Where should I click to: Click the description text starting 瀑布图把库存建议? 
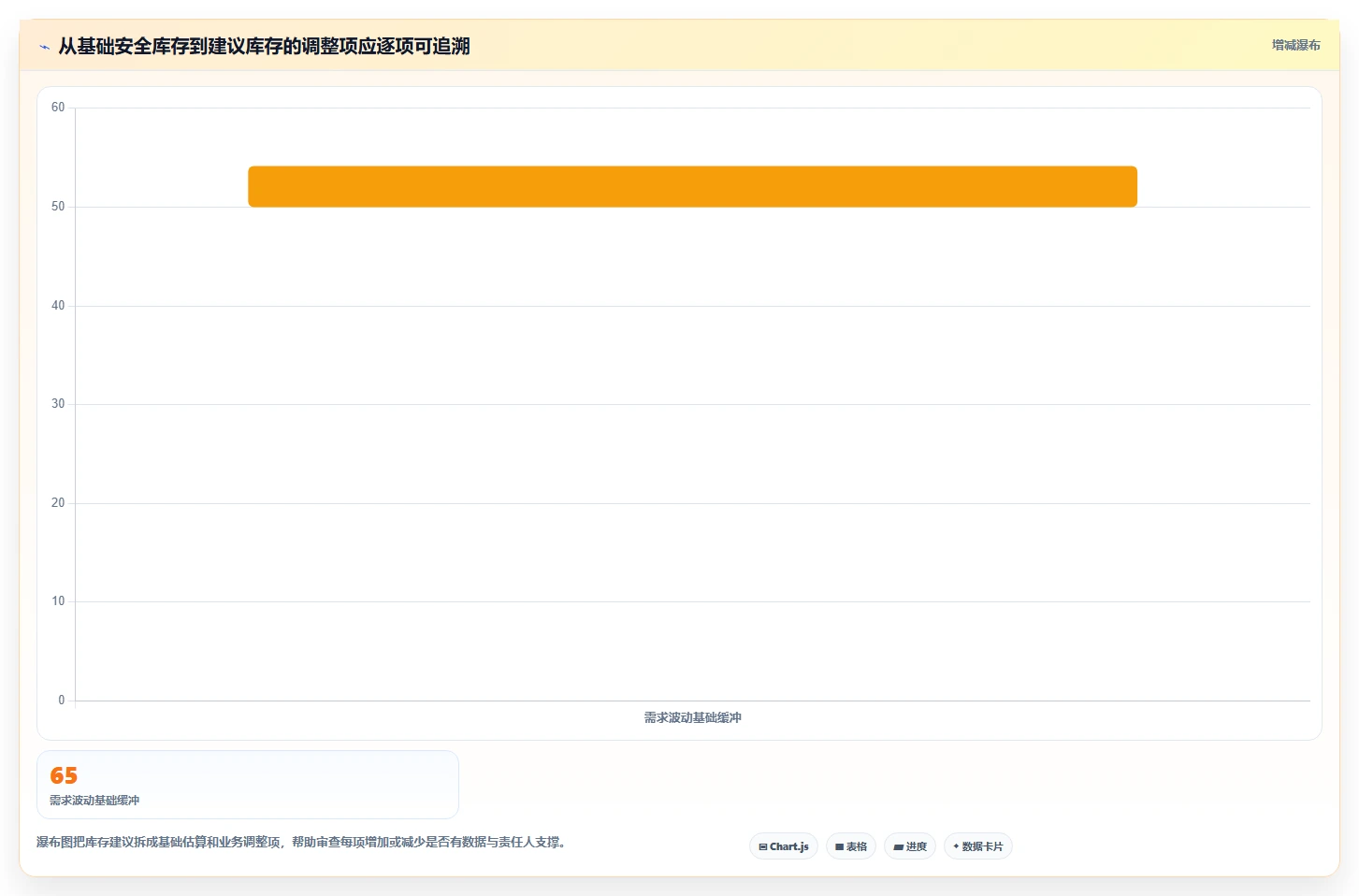click(301, 842)
